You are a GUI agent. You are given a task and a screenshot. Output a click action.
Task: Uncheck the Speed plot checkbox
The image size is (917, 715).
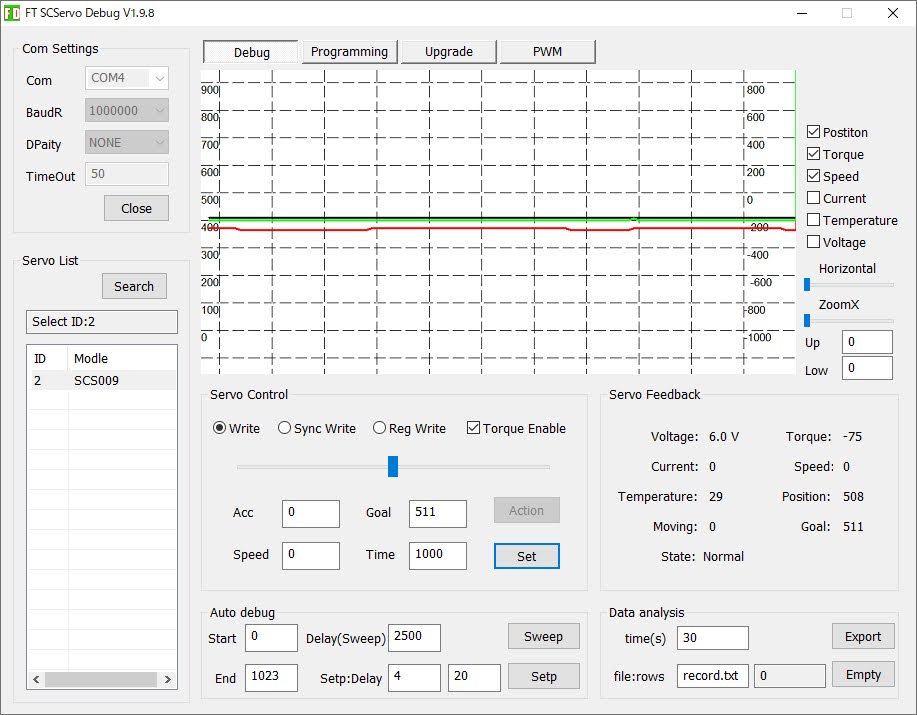click(813, 176)
